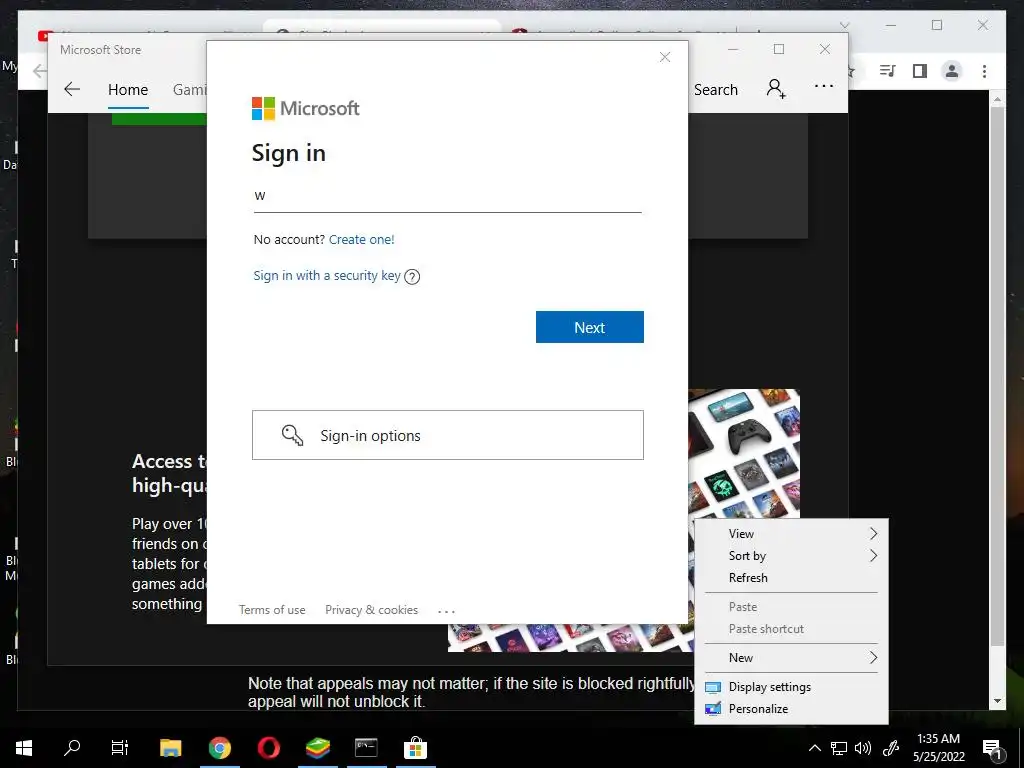
Task: Switch to the Home tab in Store
Action: pos(128,90)
